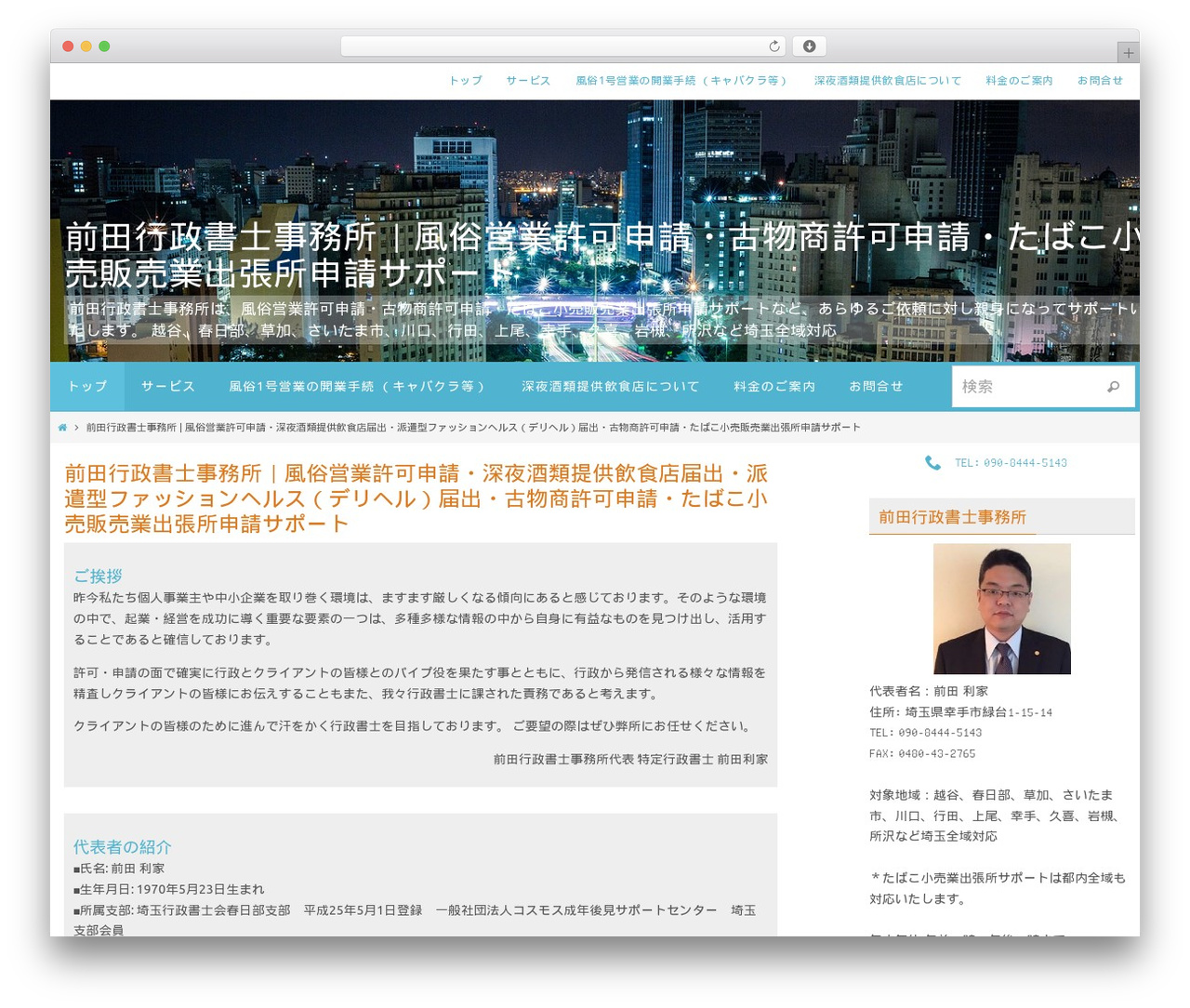Select お問合せ in the blue menu bar
Screen dimensions: 1190x1008
[876, 387]
